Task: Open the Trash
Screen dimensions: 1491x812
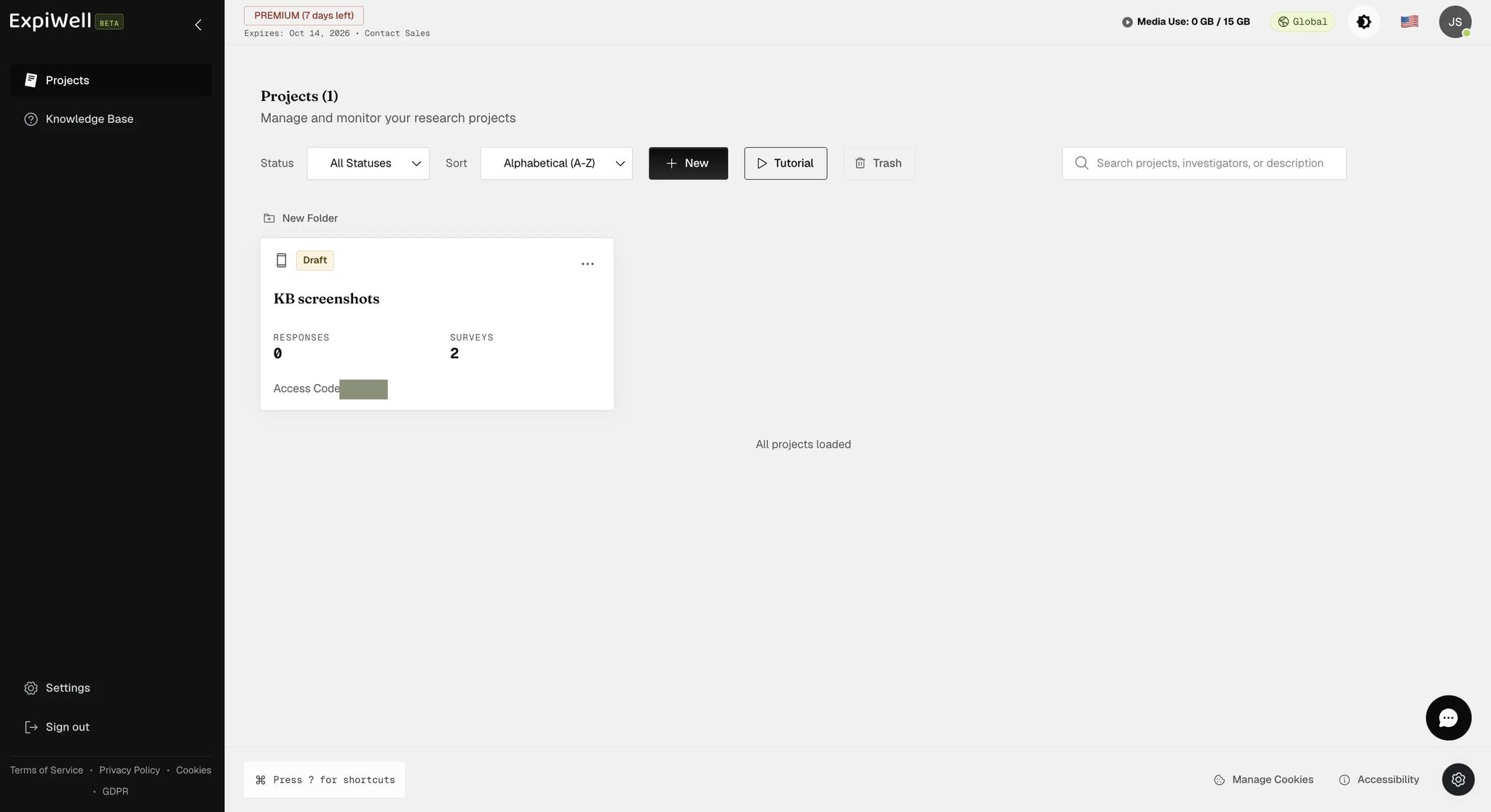Action: click(879, 163)
